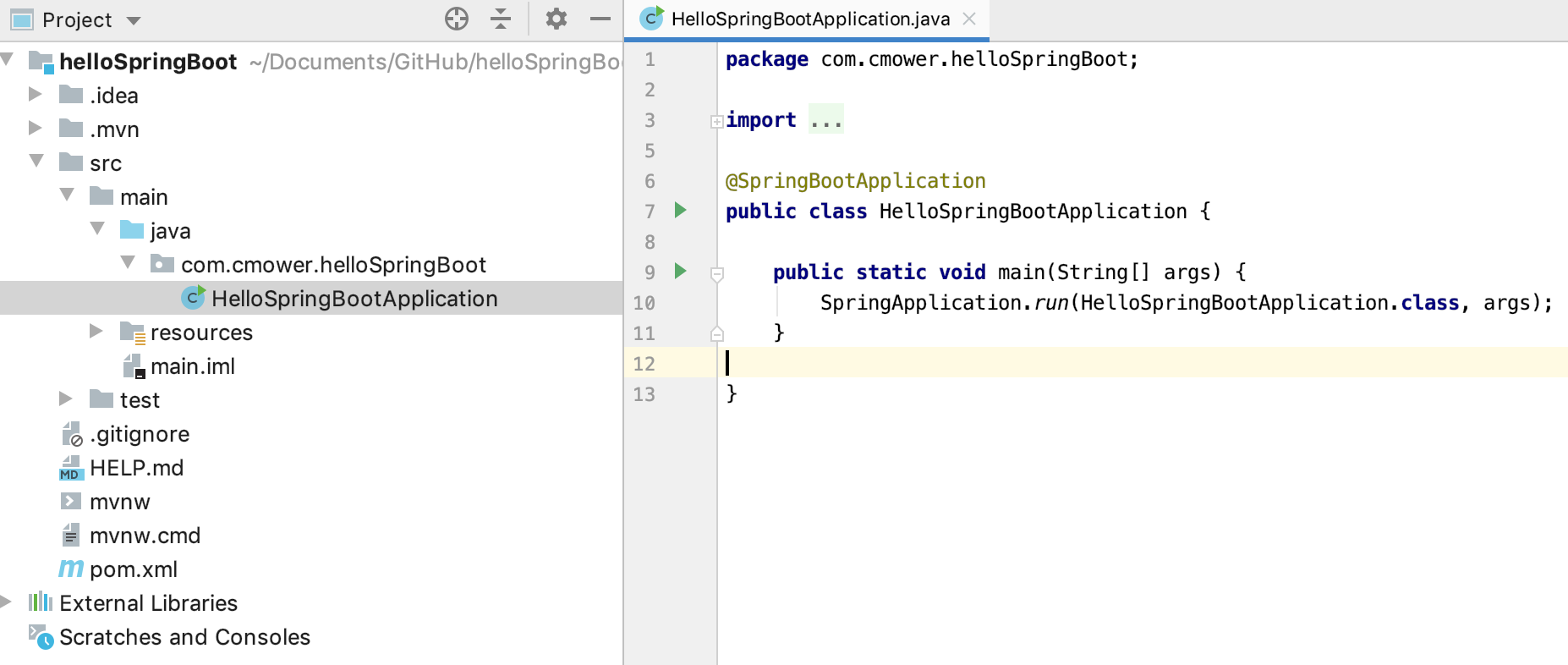Click the test folder icon
This screenshot has height=665, width=1568.
pos(101,398)
